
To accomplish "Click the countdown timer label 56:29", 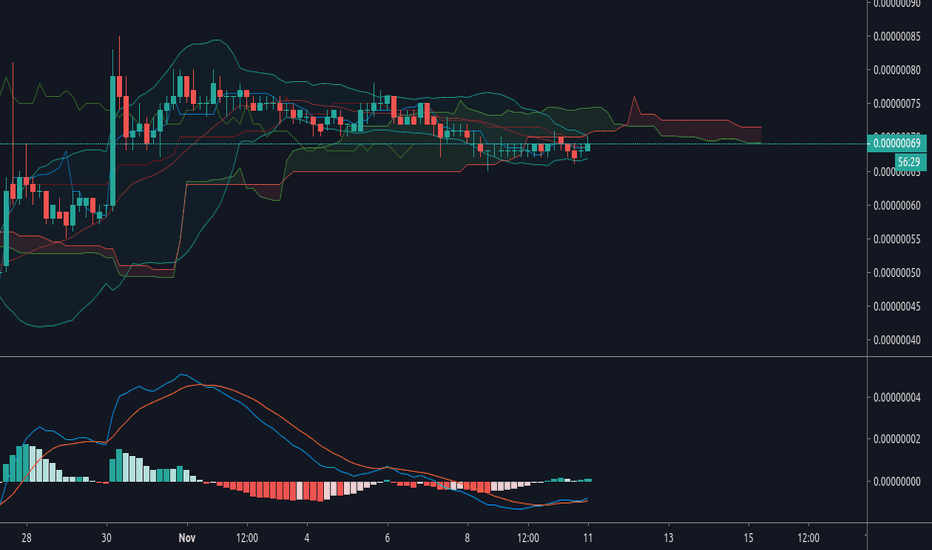I will [x=909, y=162].
